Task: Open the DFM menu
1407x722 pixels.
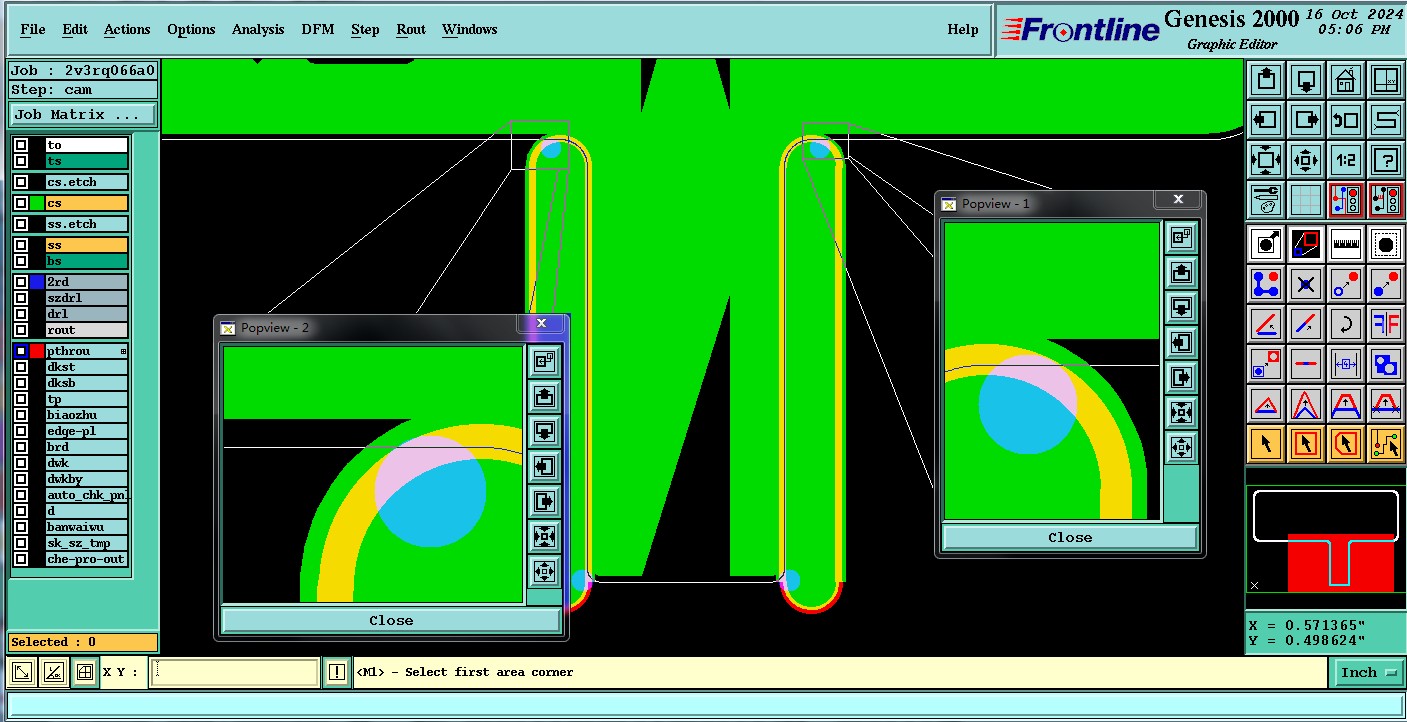Action: (318, 29)
